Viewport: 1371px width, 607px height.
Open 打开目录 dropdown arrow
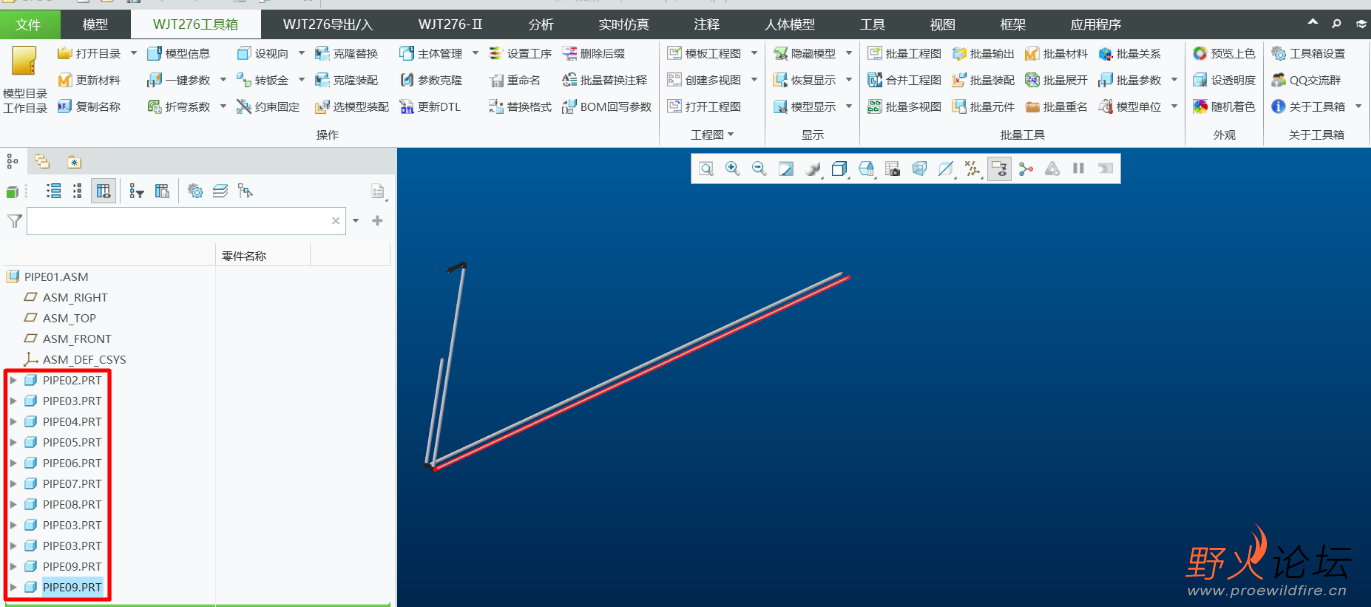click(134, 54)
